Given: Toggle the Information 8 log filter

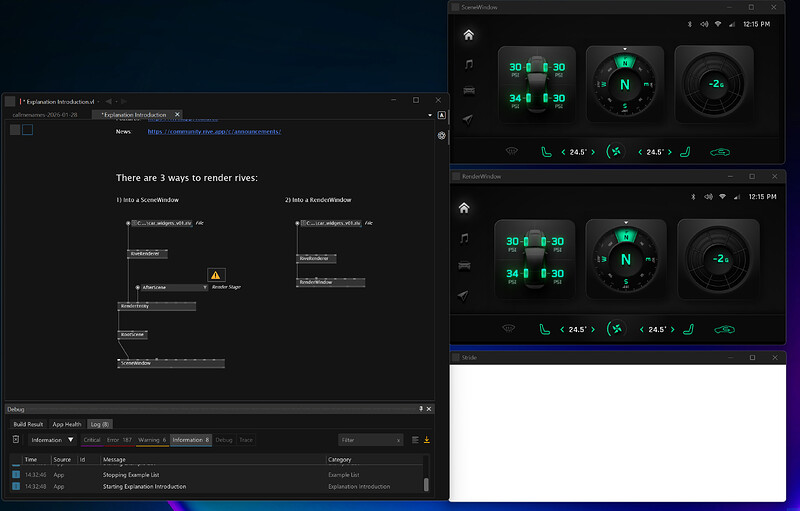Looking at the screenshot, I should pyautogui.click(x=190, y=440).
